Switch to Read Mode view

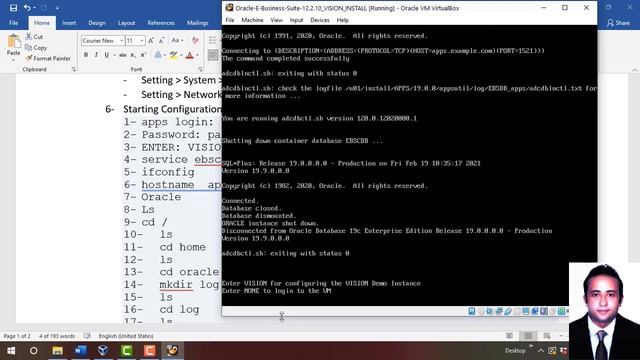(x=509, y=336)
